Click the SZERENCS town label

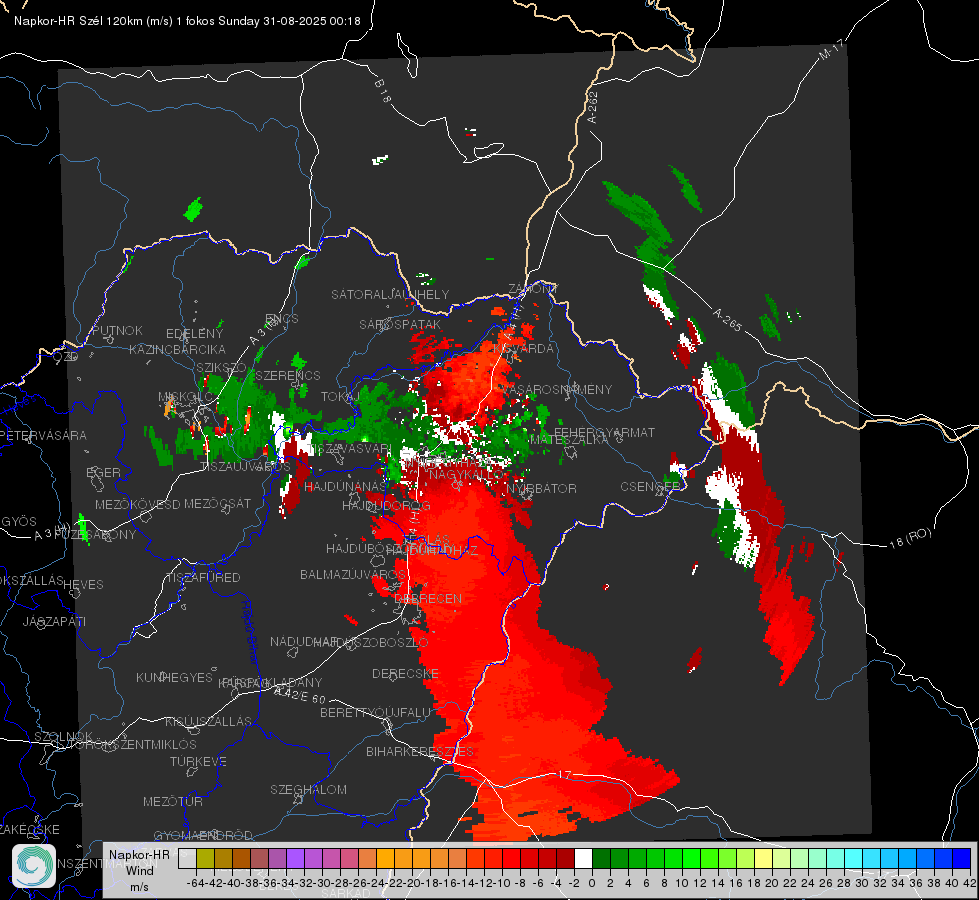point(288,375)
